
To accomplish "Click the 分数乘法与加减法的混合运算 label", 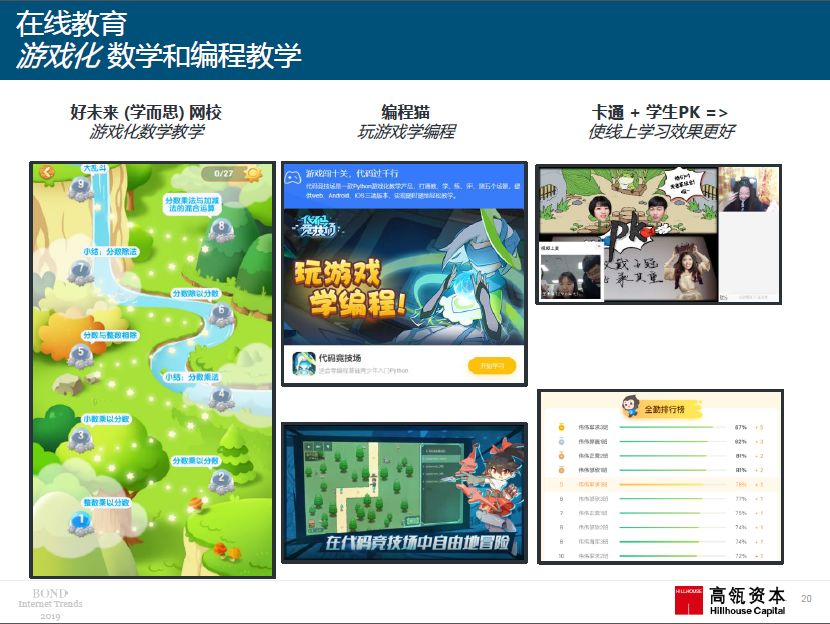I will point(192,204).
